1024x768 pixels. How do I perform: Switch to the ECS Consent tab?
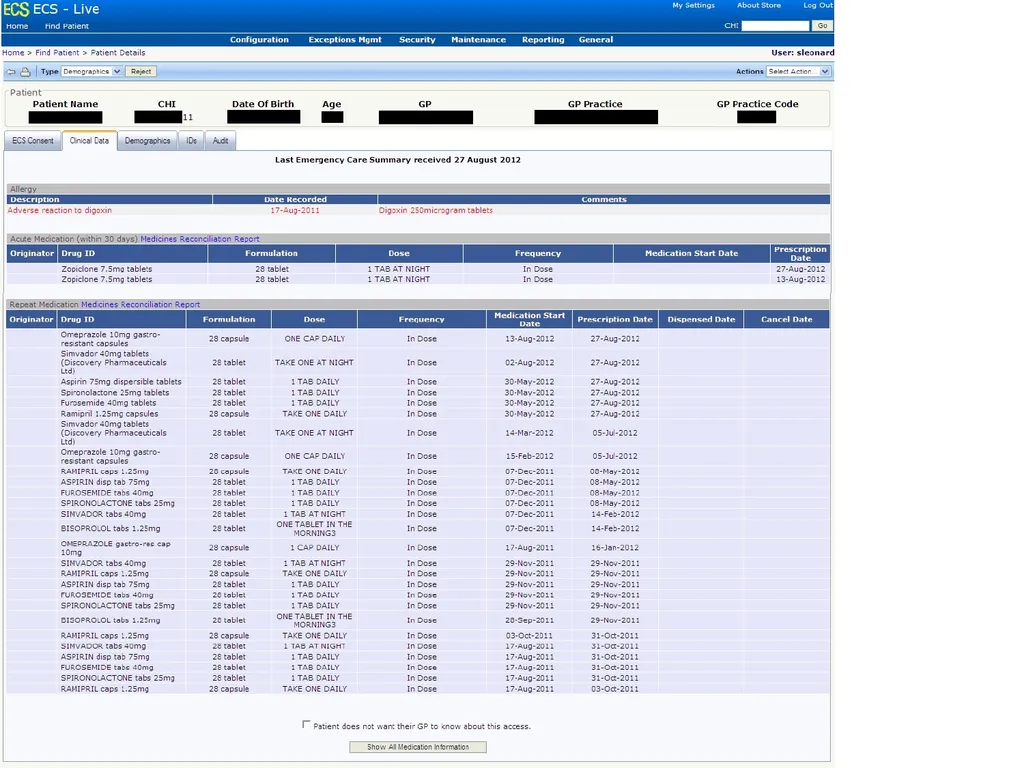tap(33, 140)
